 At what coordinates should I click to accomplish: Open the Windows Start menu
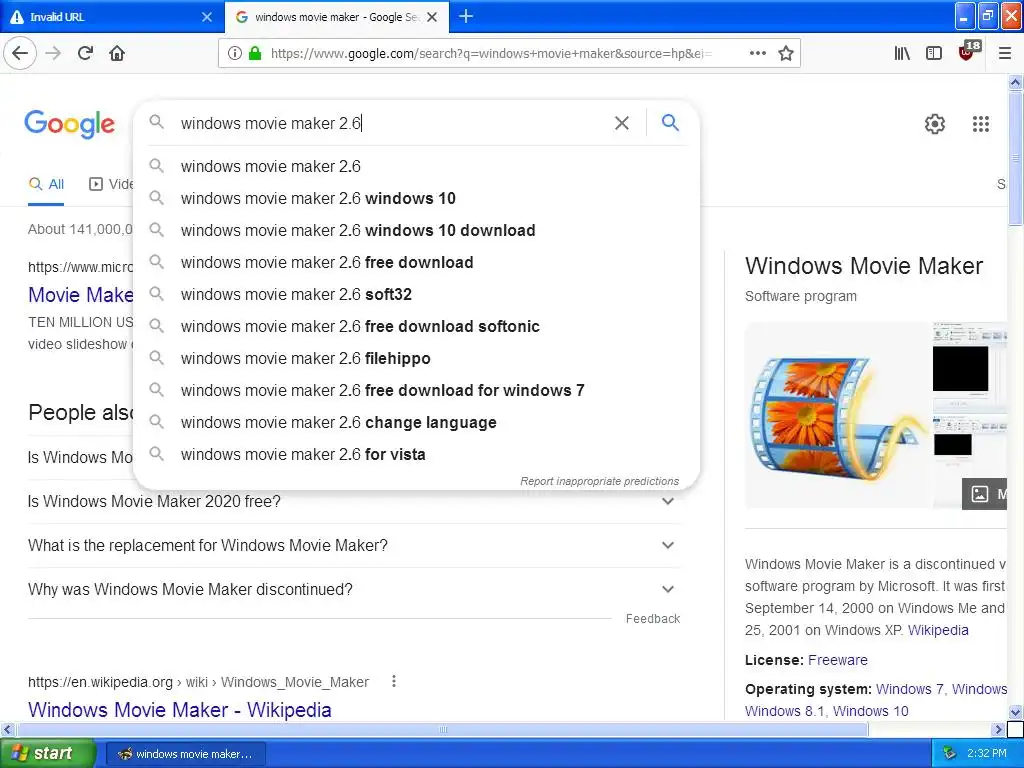tap(48, 753)
